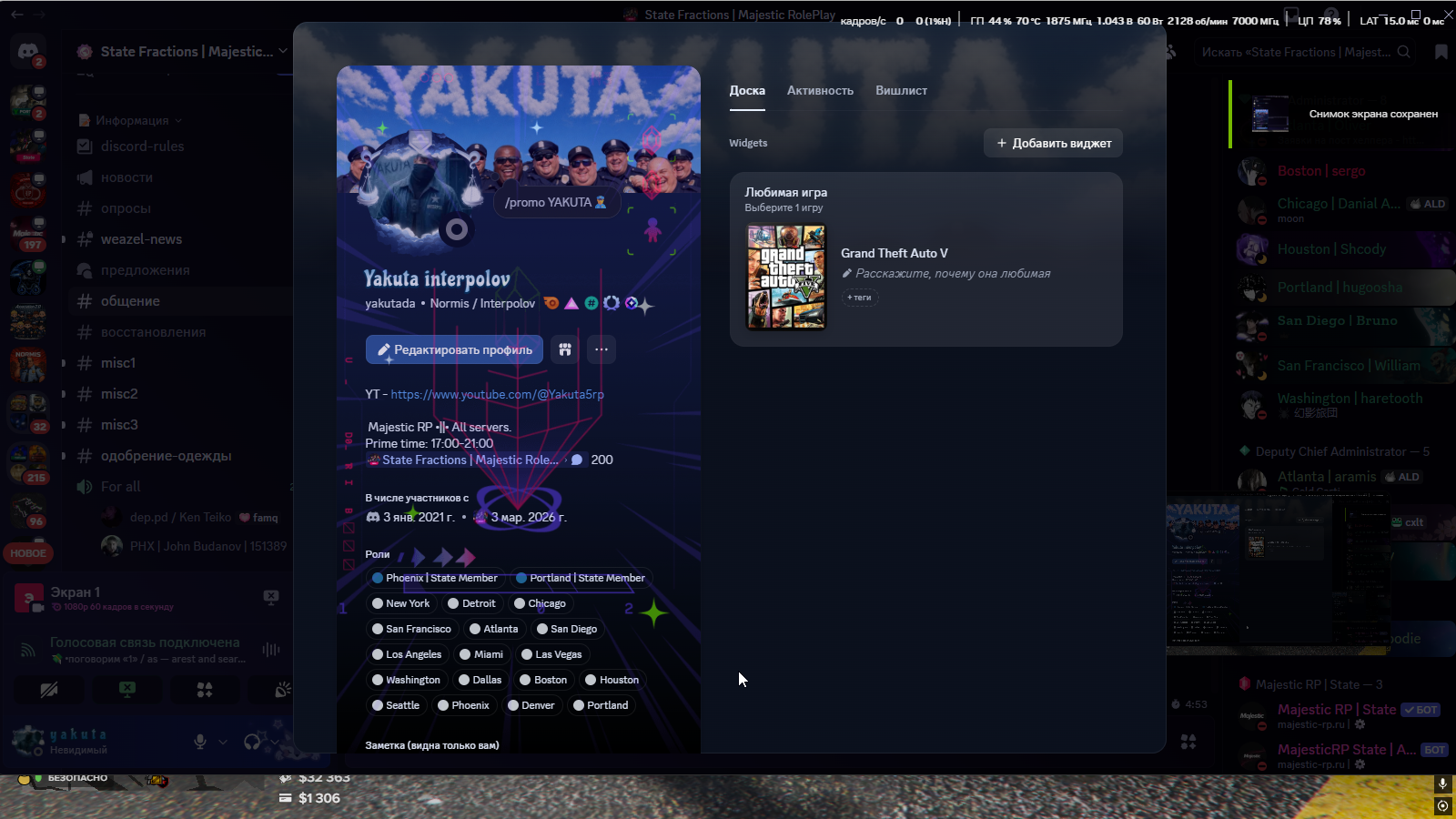Toggle screen share in voice panel
Image resolution: width=1456 pixels, height=819 pixels.
(127, 690)
